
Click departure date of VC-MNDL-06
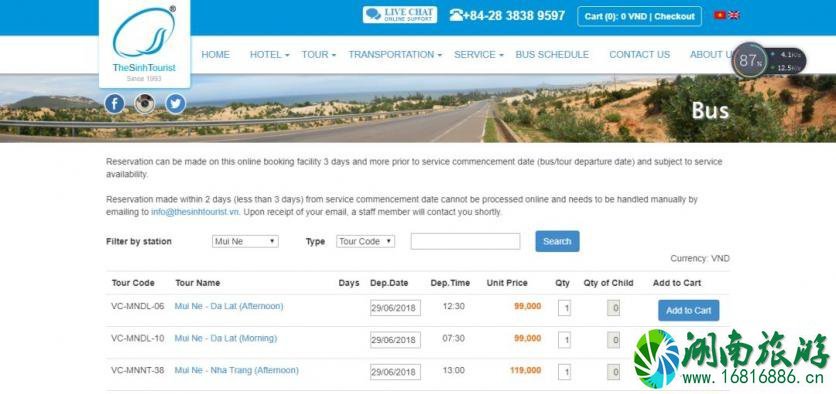[x=395, y=308]
